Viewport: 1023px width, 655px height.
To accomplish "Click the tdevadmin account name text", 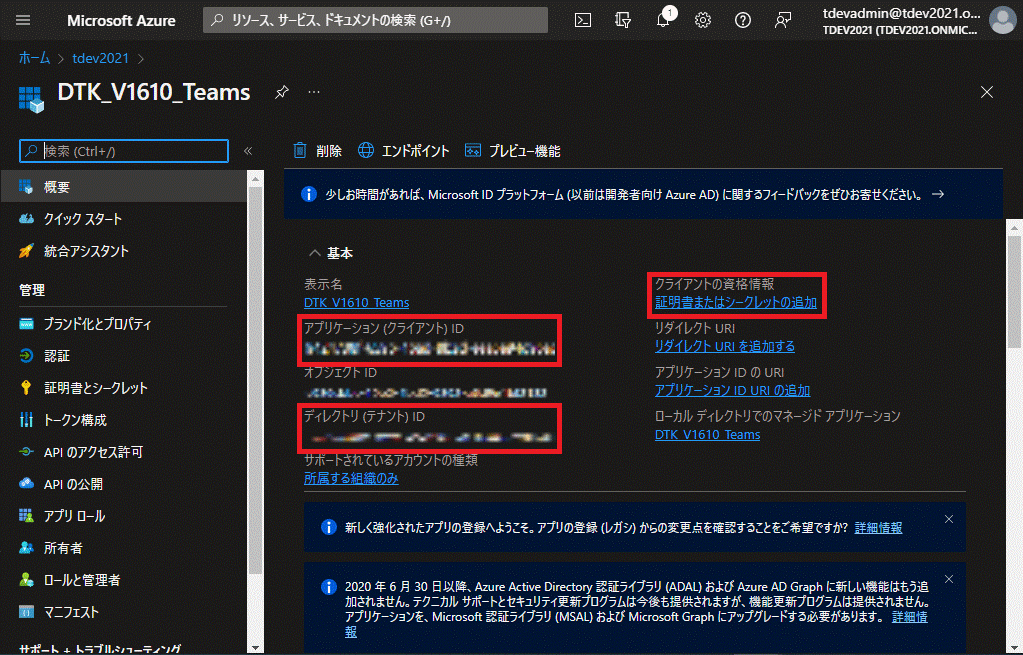I will 902,13.
